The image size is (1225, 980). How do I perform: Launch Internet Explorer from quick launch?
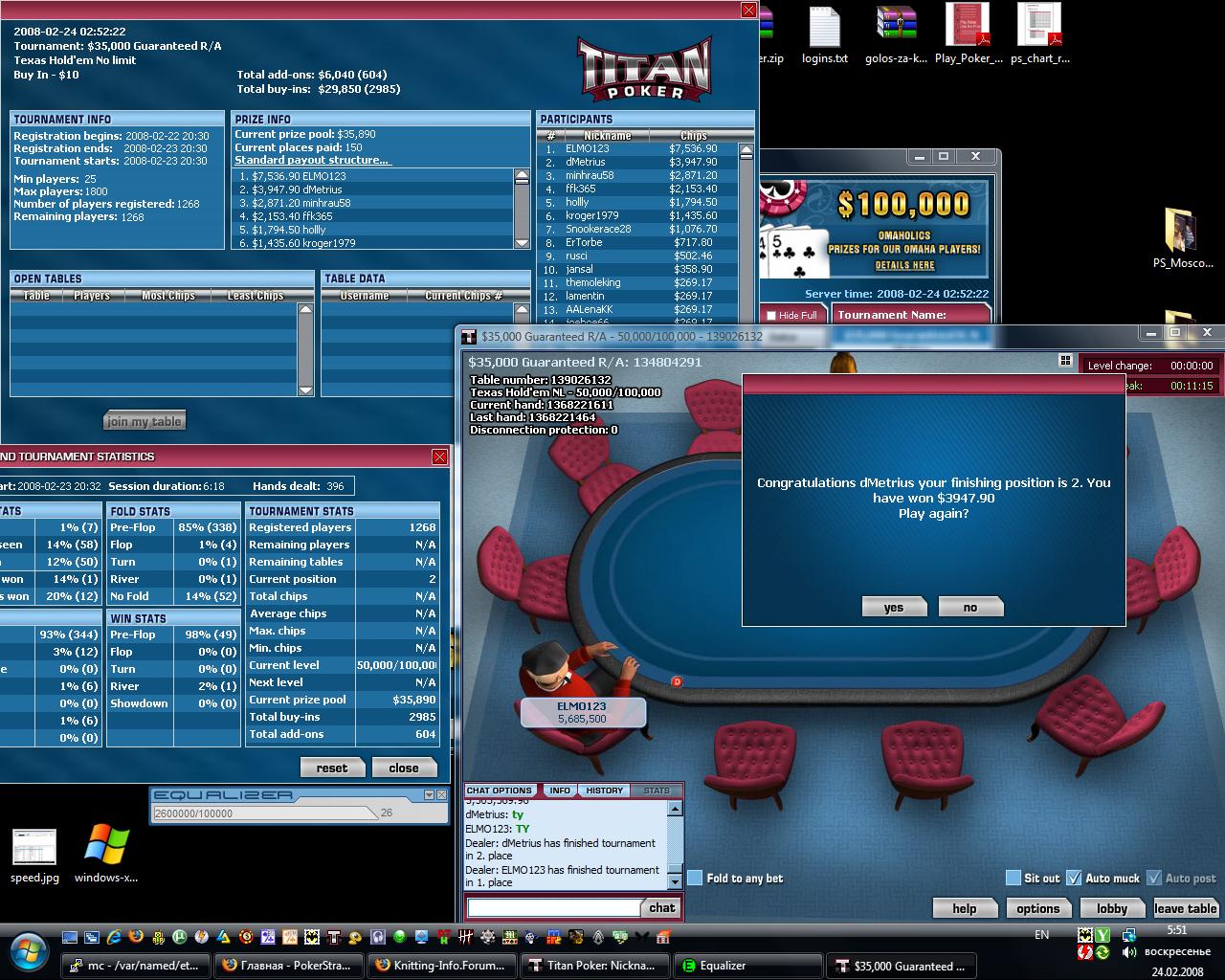point(114,937)
